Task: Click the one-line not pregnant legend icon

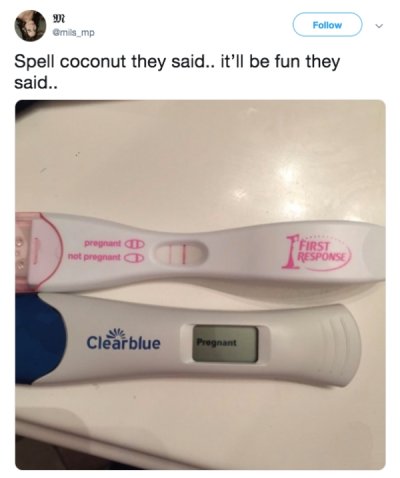Action: [x=134, y=258]
